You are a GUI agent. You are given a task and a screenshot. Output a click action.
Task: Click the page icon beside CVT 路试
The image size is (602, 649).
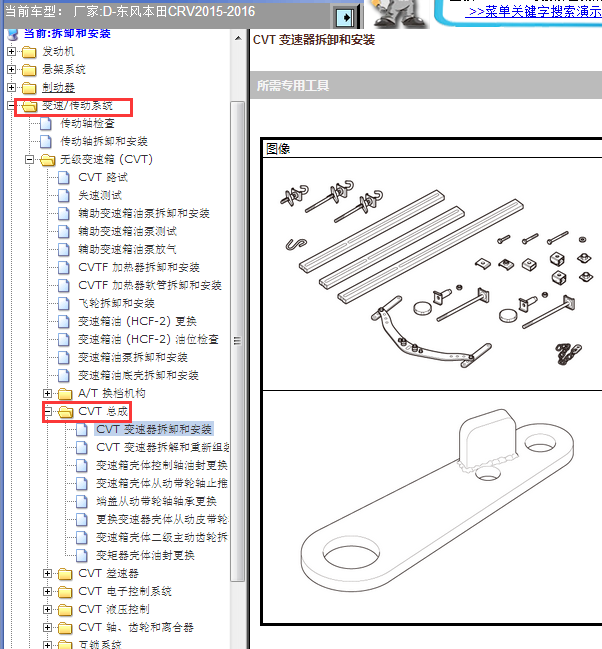coord(64,178)
